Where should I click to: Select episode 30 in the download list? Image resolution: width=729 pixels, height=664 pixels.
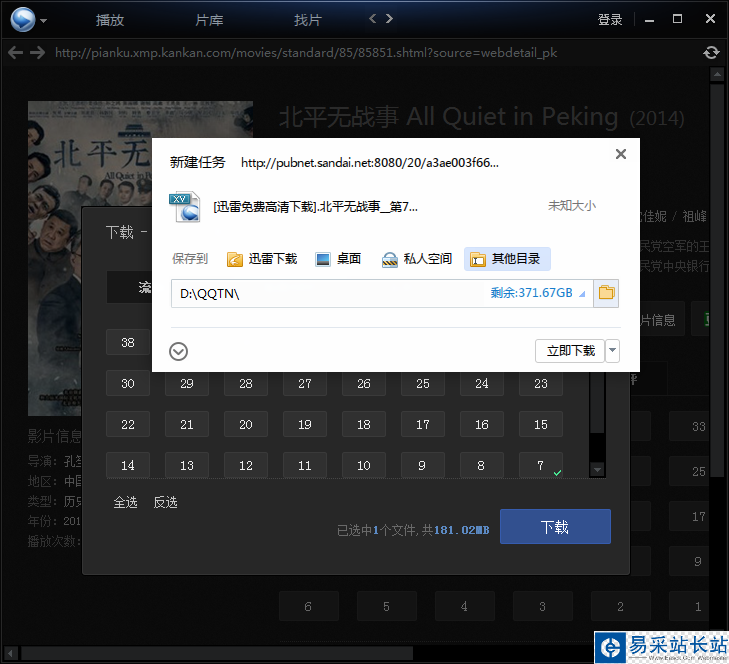coord(128,383)
